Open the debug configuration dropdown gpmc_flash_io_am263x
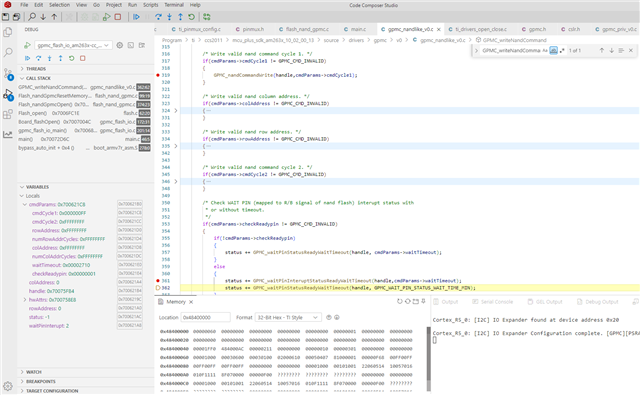The image size is (640, 395). coord(73,45)
